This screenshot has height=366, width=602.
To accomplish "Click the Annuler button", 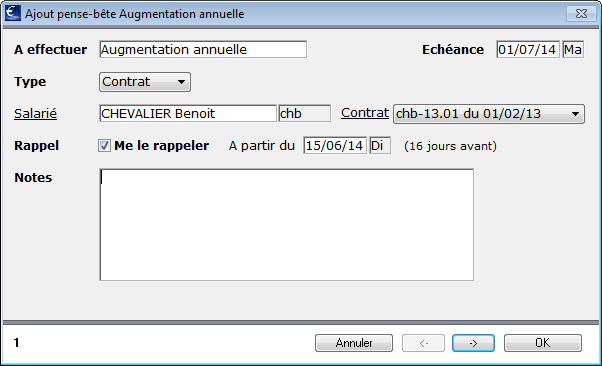I will click(354, 343).
